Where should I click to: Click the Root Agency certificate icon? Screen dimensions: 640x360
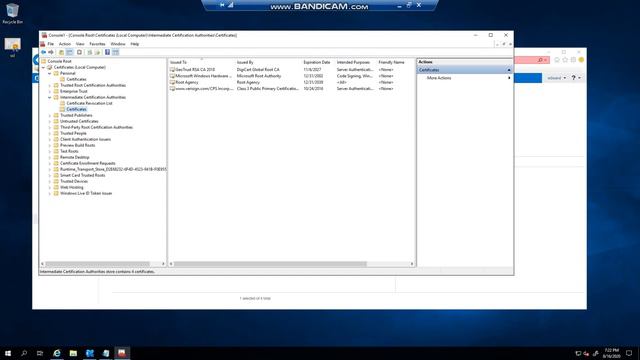(172, 82)
